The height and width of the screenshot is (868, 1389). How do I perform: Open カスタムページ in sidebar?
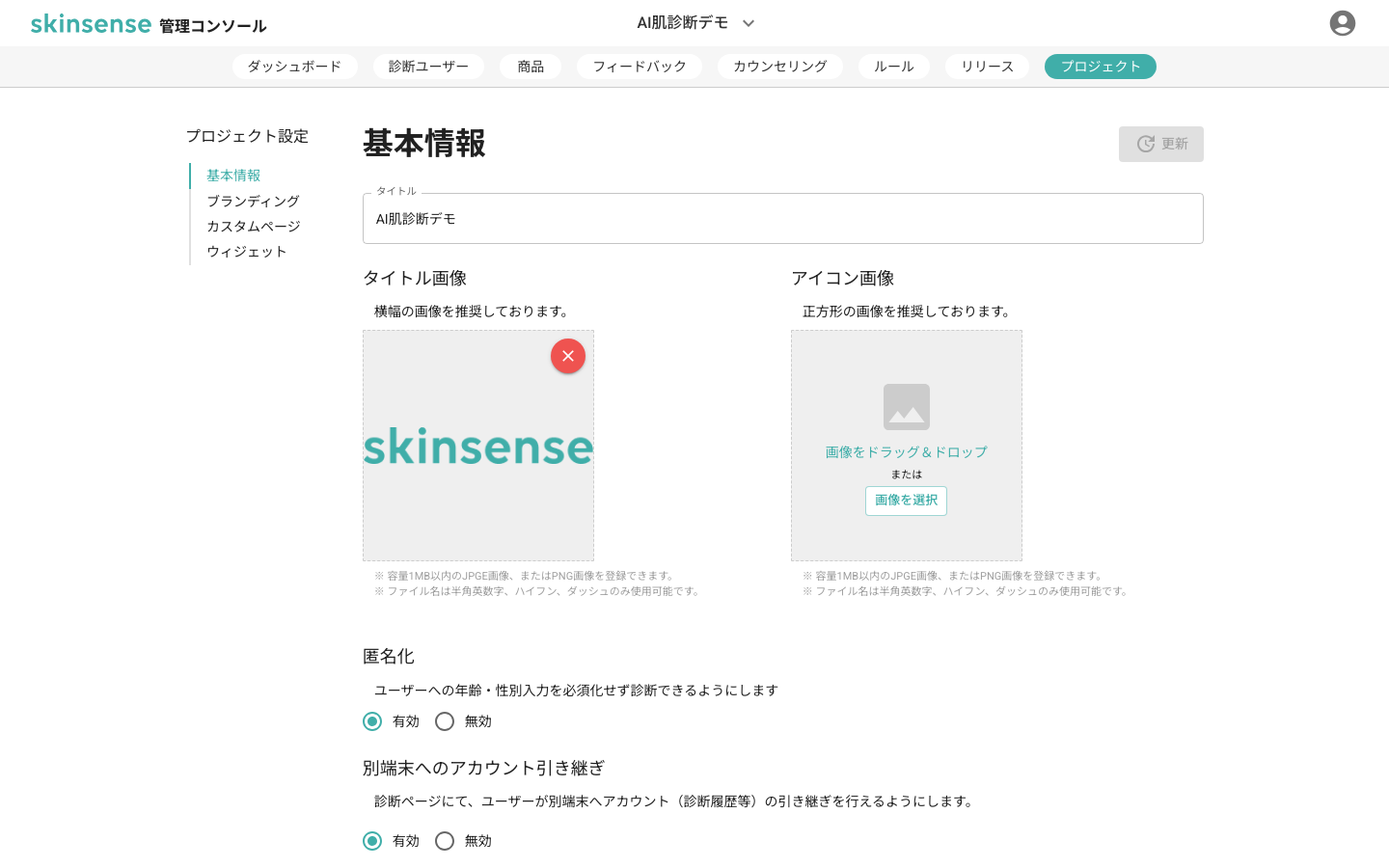pos(254,226)
